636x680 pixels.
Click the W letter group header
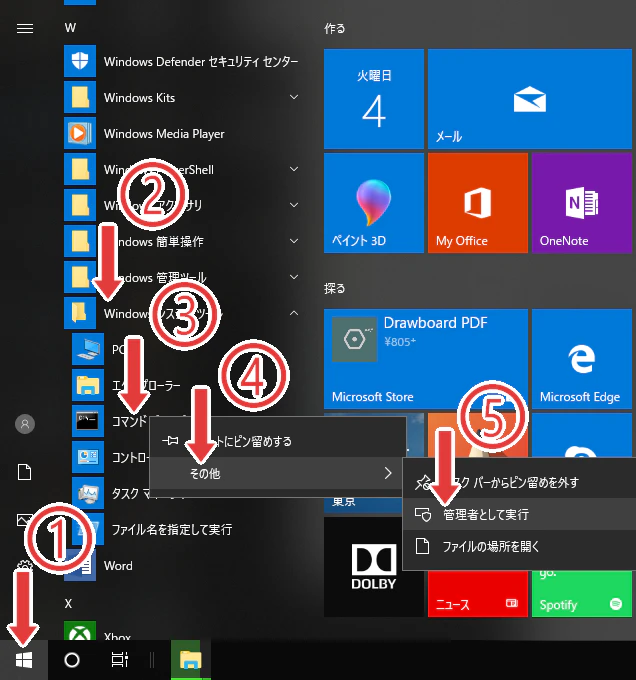(x=70, y=28)
